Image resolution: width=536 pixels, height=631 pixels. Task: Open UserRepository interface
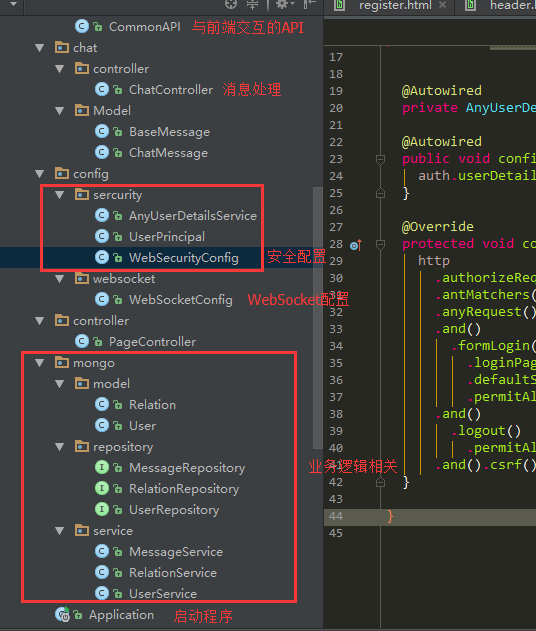click(174, 510)
